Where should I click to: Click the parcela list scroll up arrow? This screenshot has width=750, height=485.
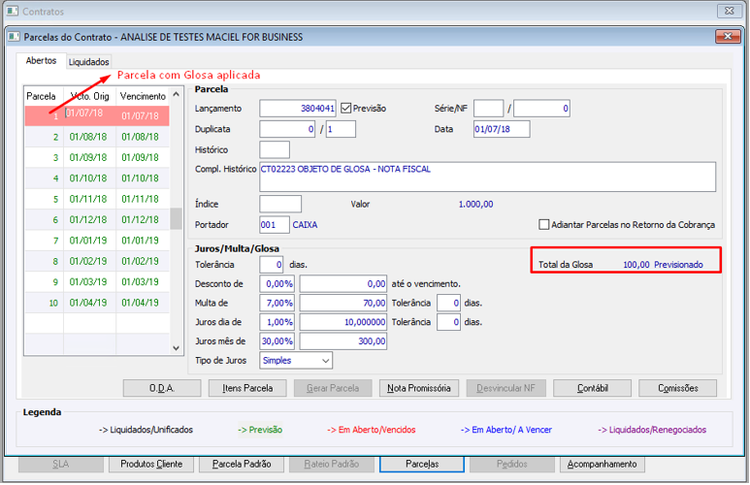coord(176,95)
